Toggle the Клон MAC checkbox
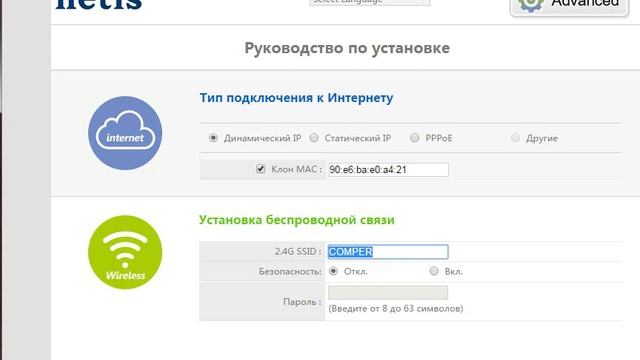 (260, 169)
